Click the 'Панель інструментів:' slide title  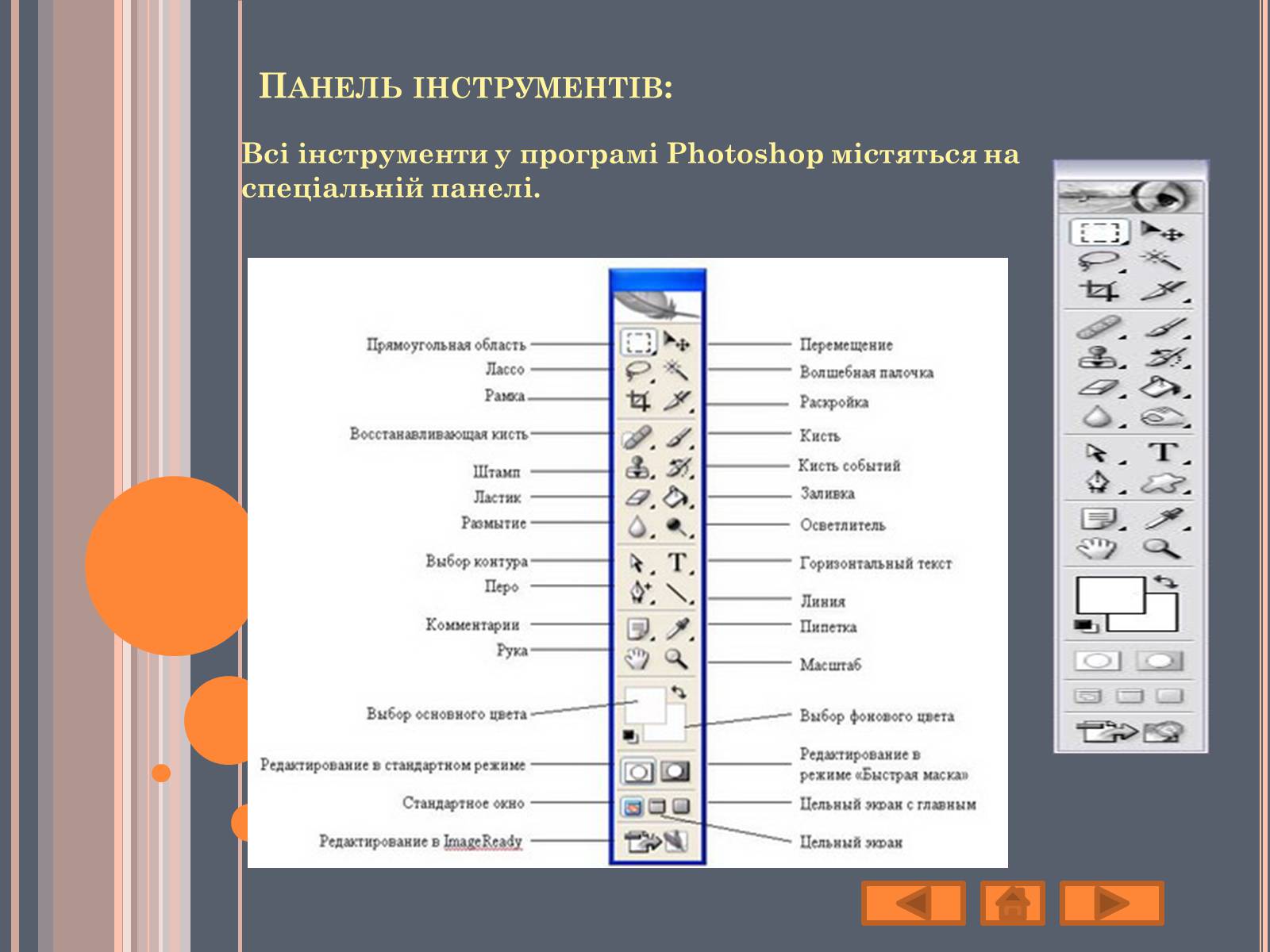466,86
